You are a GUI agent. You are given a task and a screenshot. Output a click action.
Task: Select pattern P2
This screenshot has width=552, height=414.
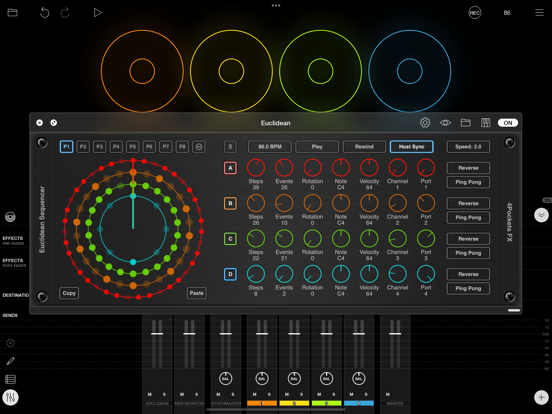pos(83,147)
